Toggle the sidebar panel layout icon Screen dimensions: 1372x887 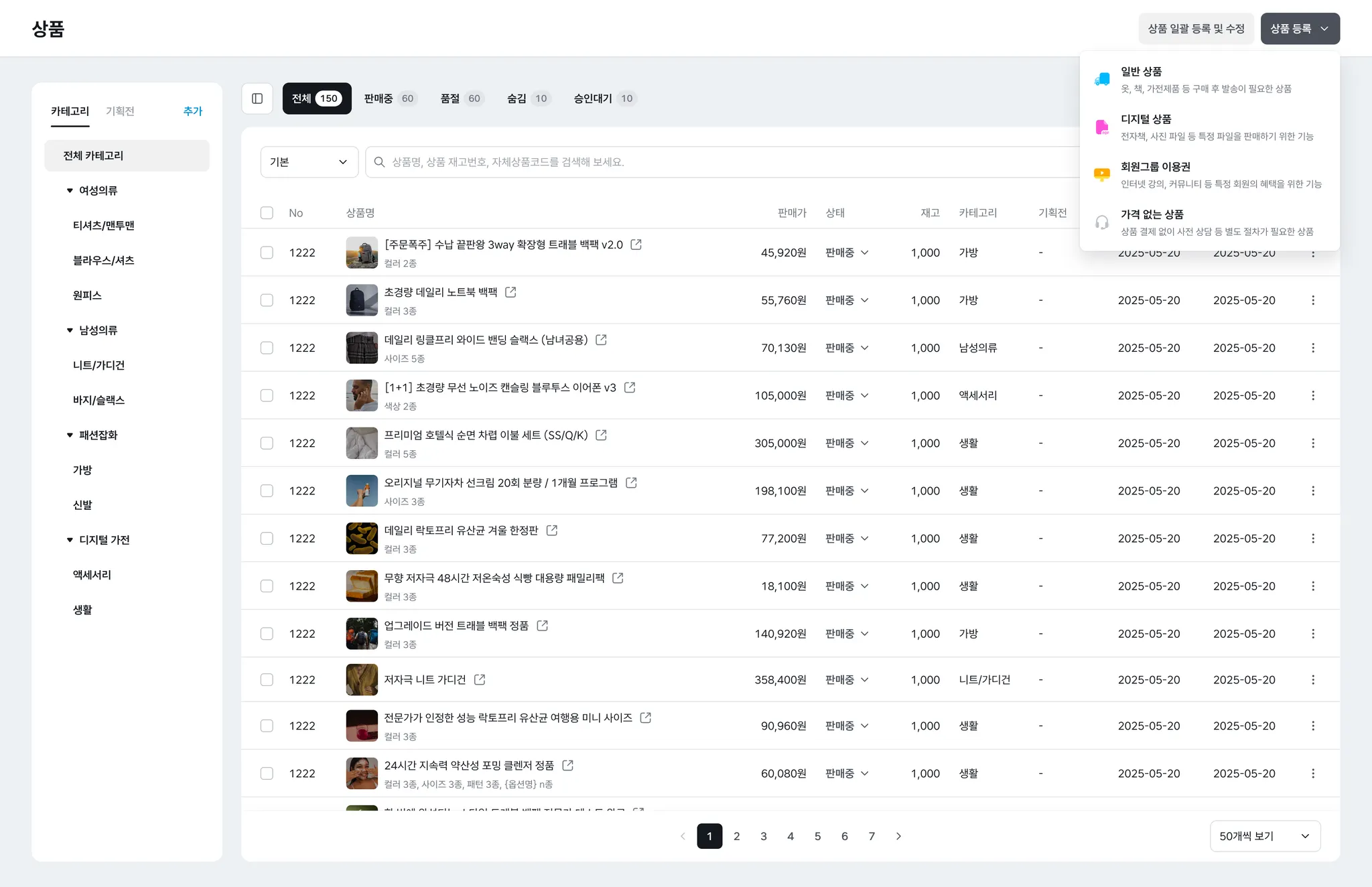tap(257, 98)
